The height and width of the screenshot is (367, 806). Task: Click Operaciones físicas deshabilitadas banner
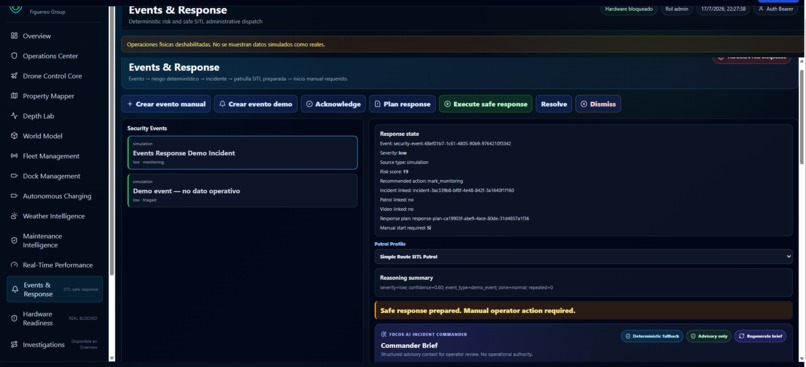[x=462, y=44]
